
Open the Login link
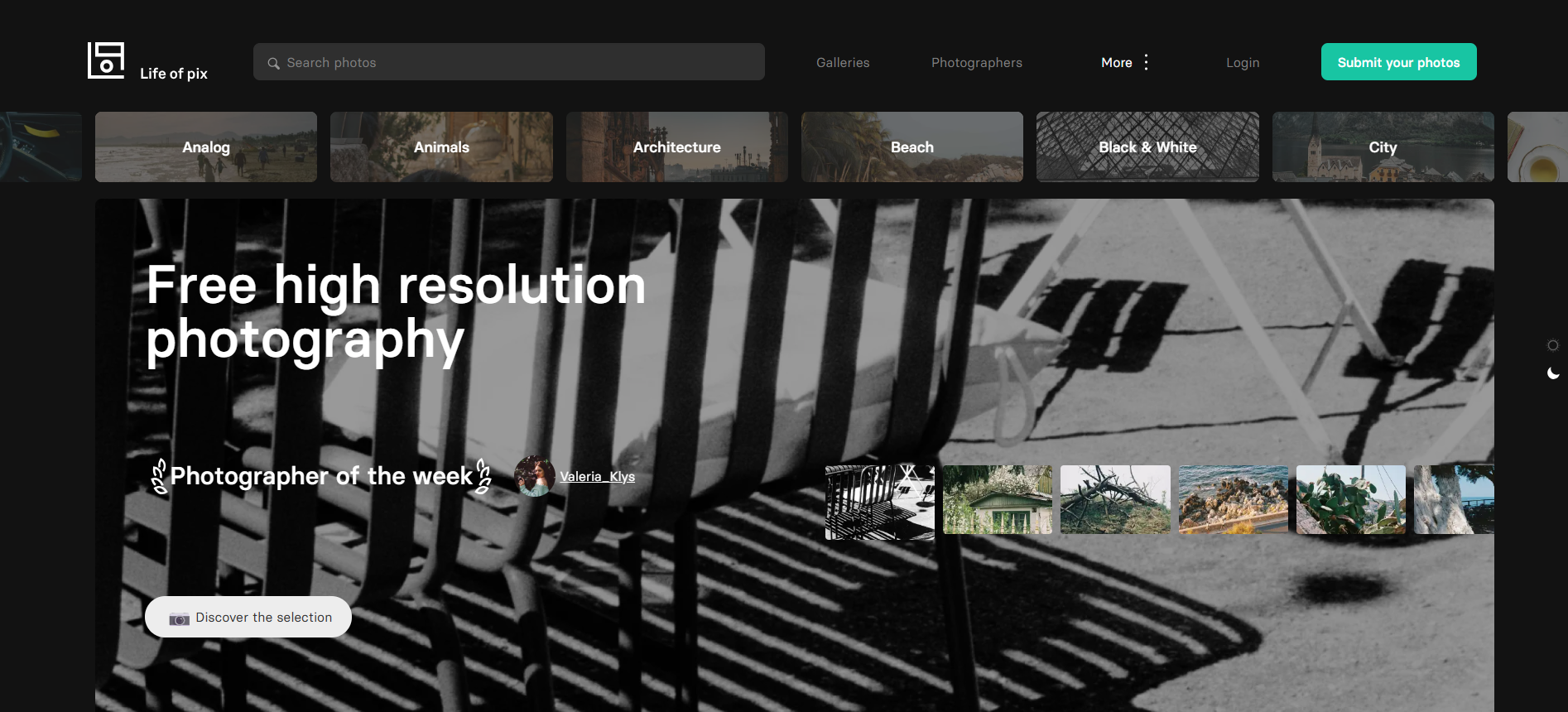click(1243, 63)
